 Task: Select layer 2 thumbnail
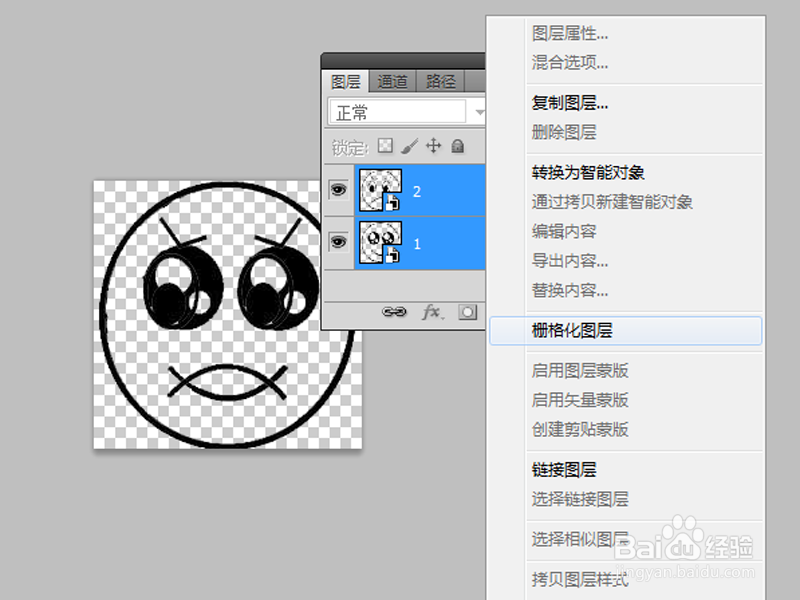click(x=380, y=190)
